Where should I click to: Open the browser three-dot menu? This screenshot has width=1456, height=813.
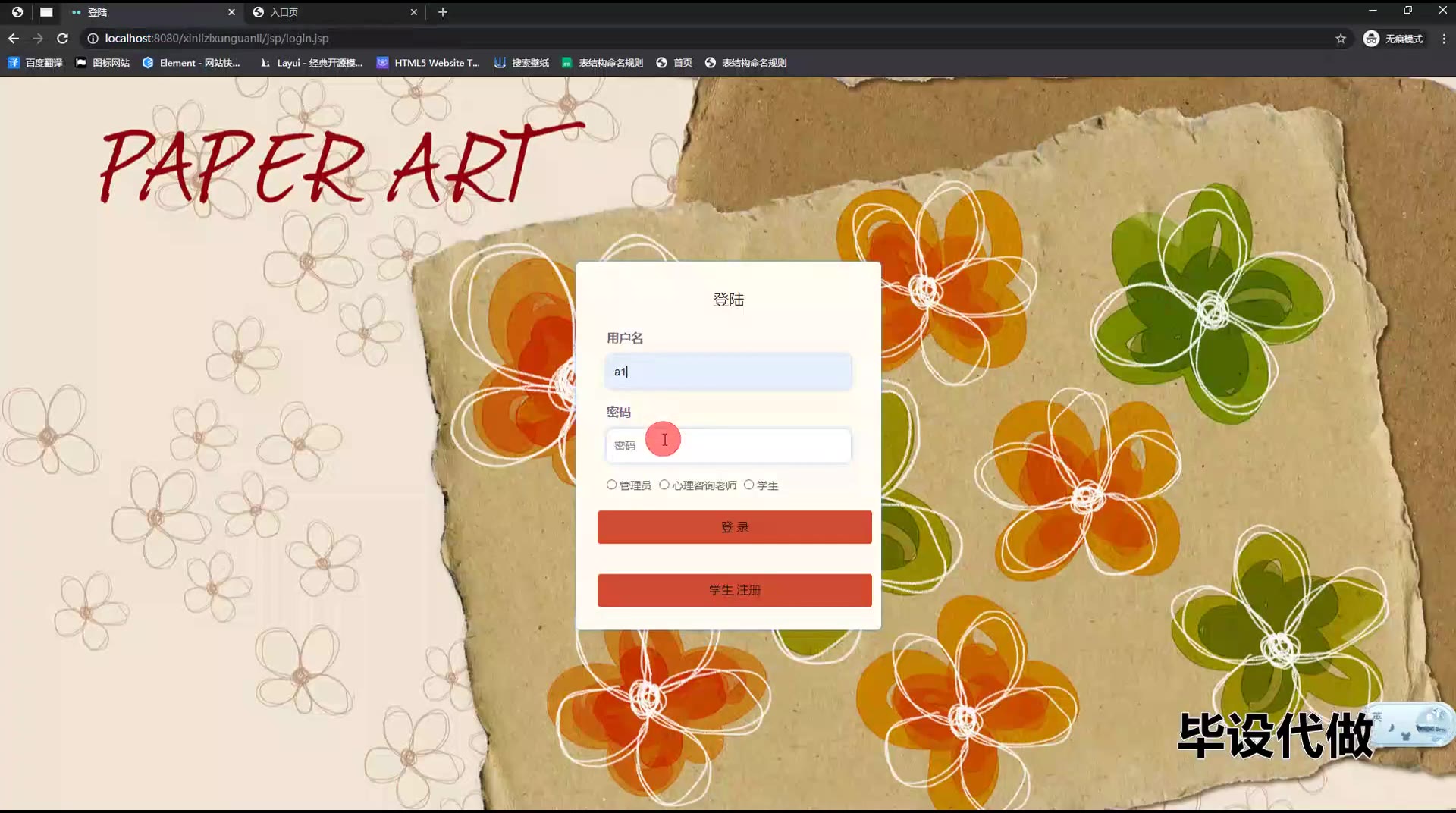pos(1444,39)
